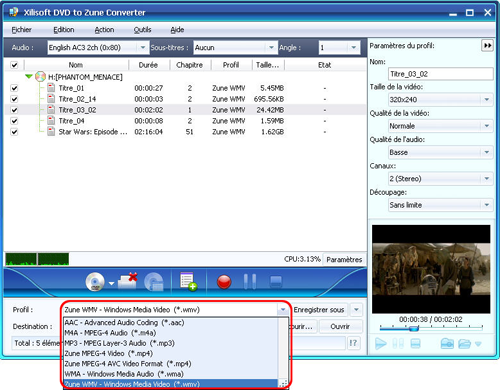
Task: Stop the preview player
Action: [x=415, y=344]
